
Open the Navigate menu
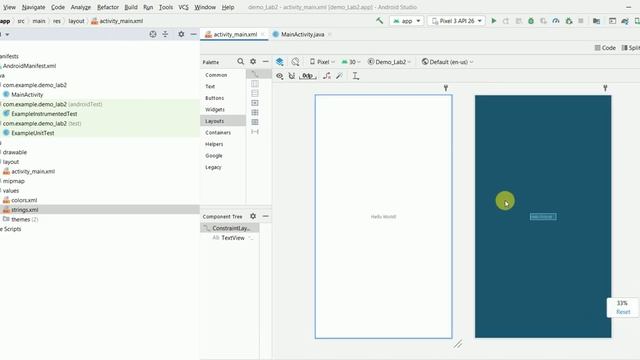33,7
